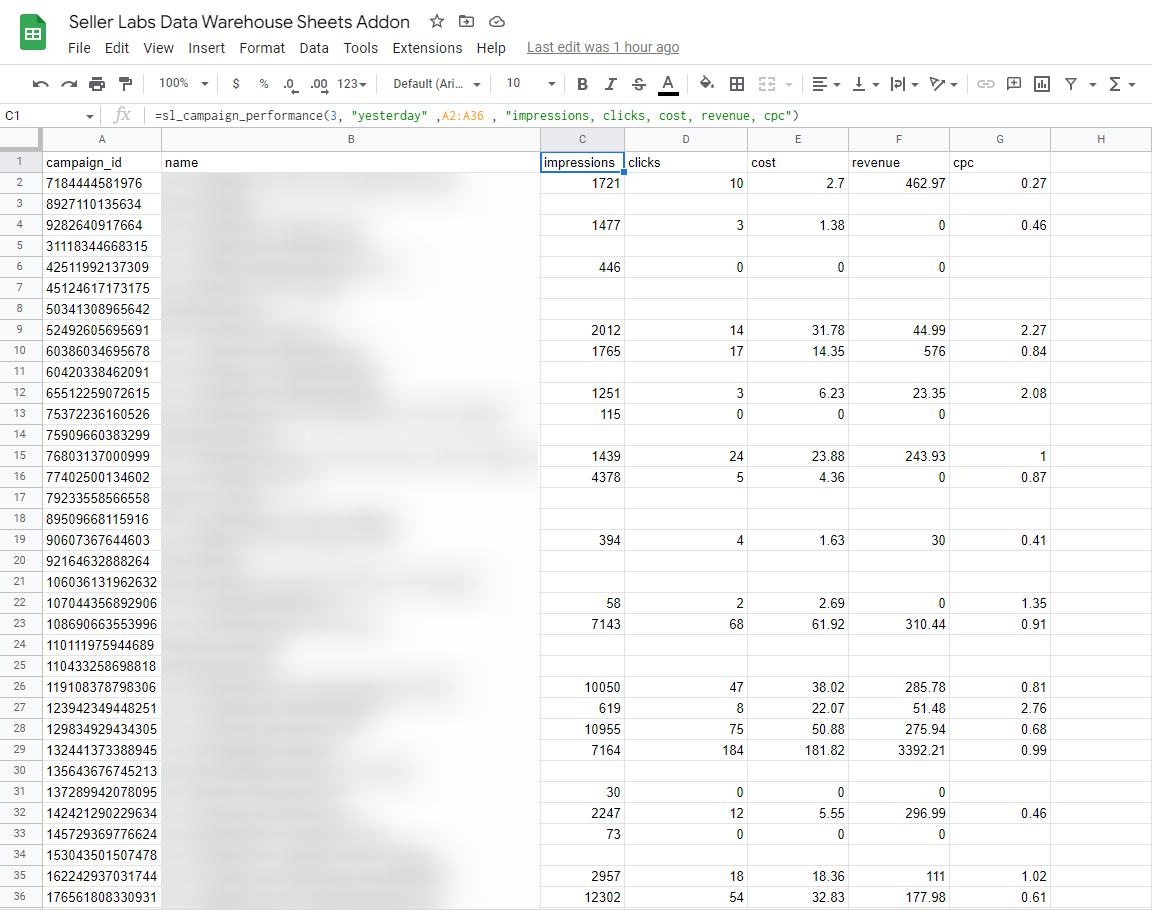Click the Insert link icon

pyautogui.click(x=985, y=84)
